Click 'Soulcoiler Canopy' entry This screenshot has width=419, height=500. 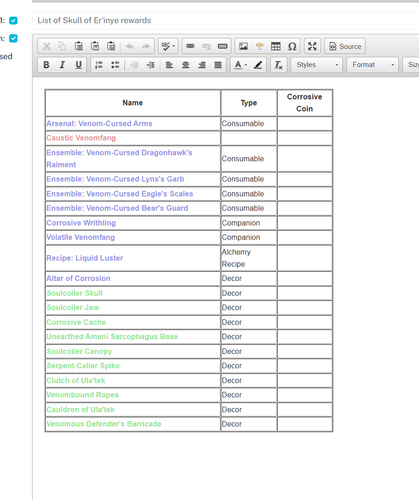click(79, 351)
